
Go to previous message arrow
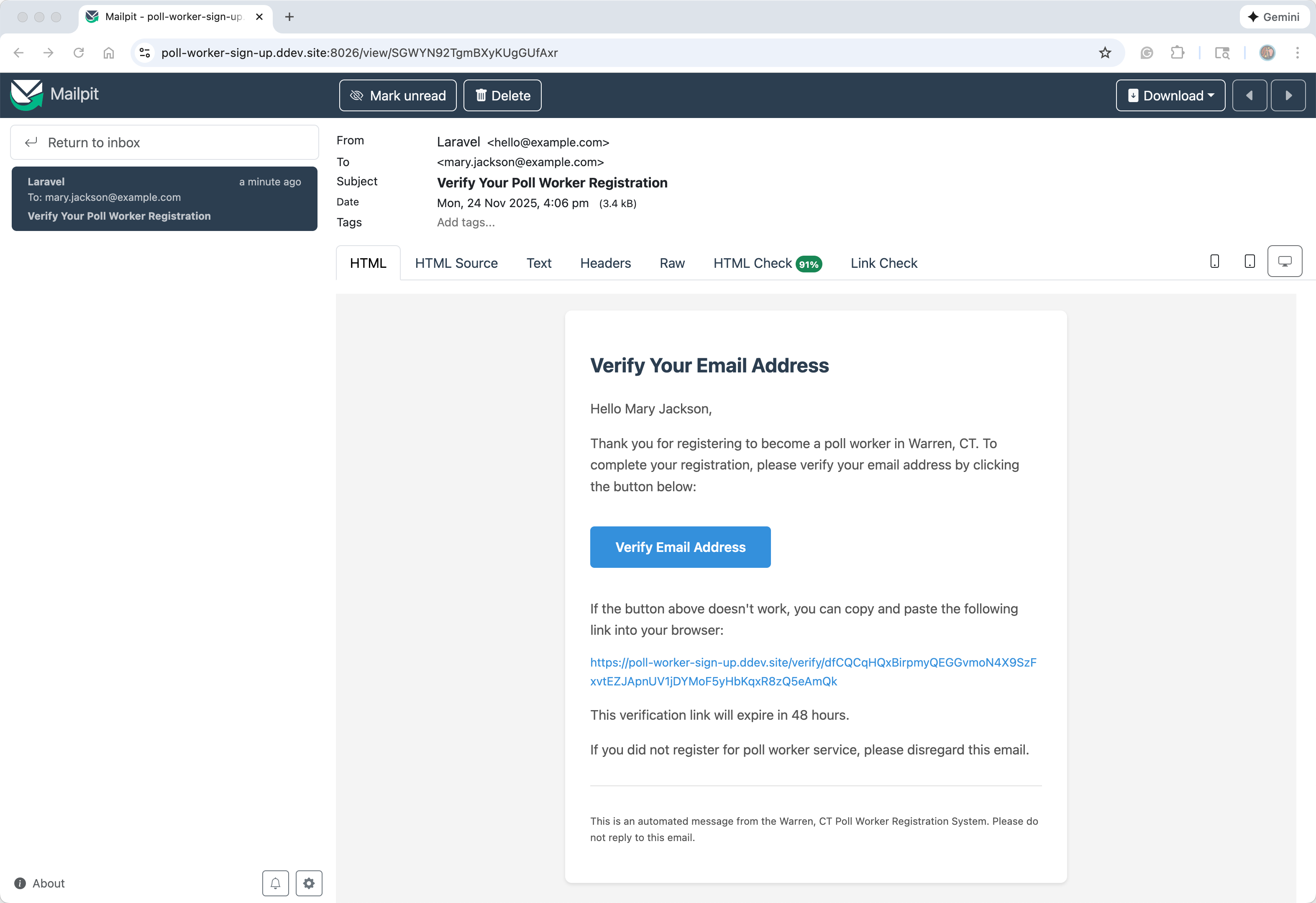pos(1249,95)
